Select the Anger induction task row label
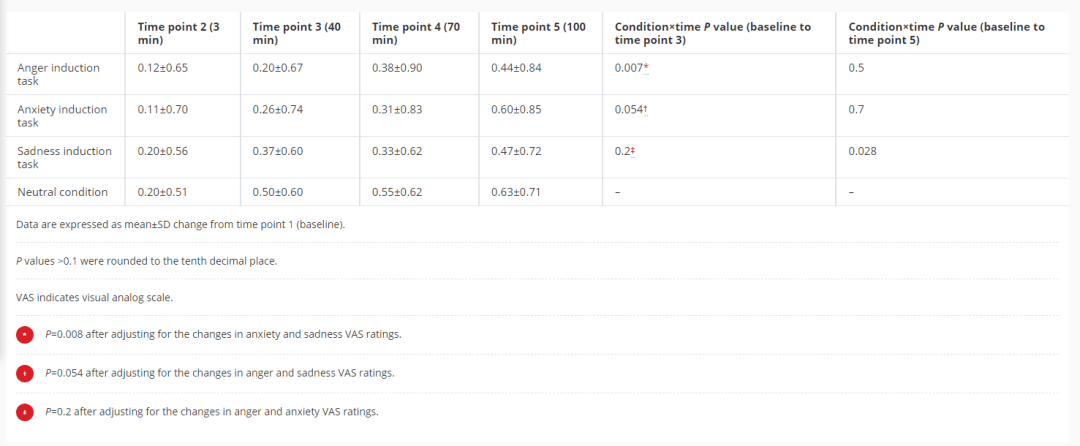This screenshot has width=1080, height=446. [x=59, y=74]
